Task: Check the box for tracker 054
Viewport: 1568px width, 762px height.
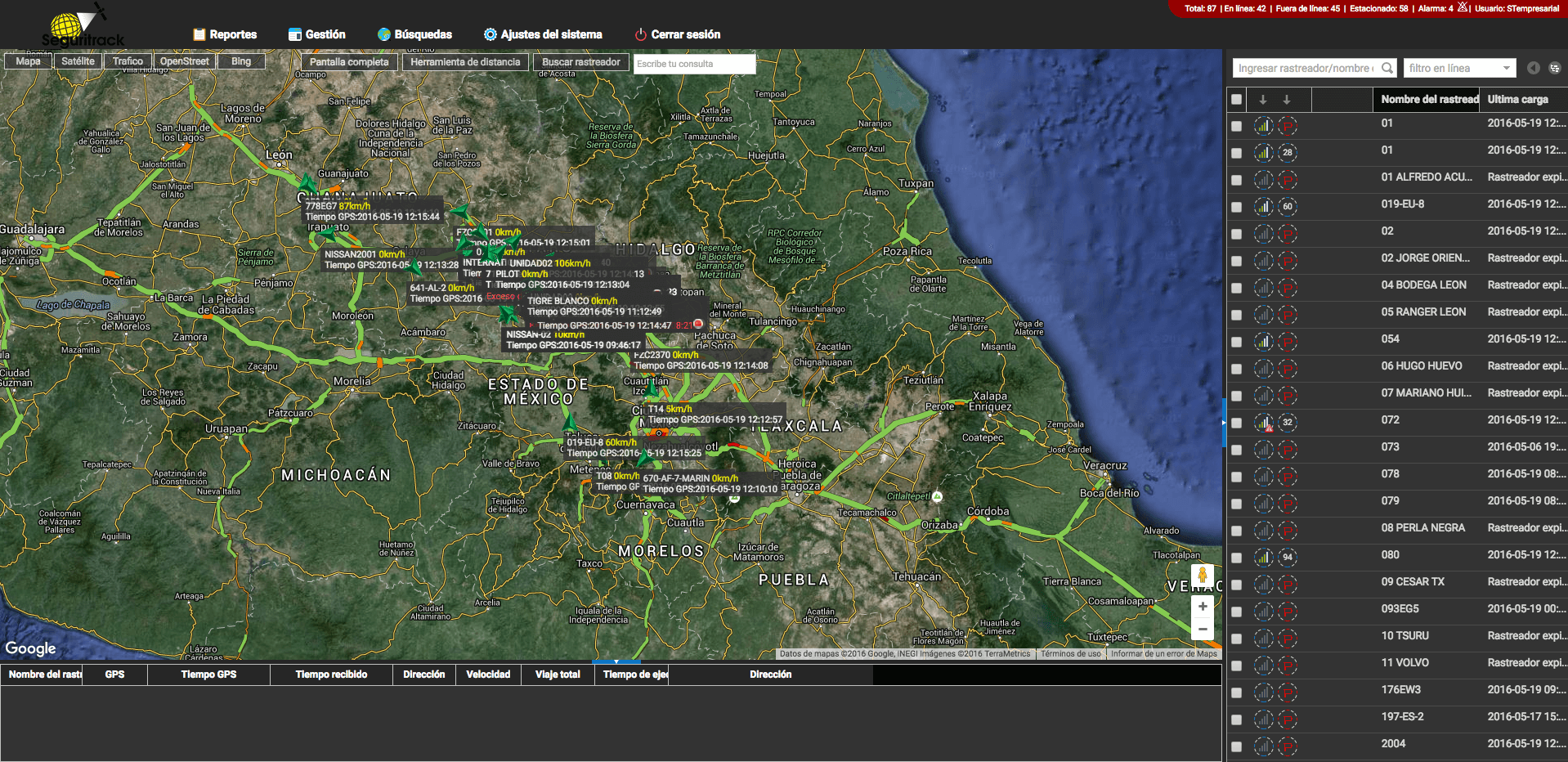Action: 1237,342
